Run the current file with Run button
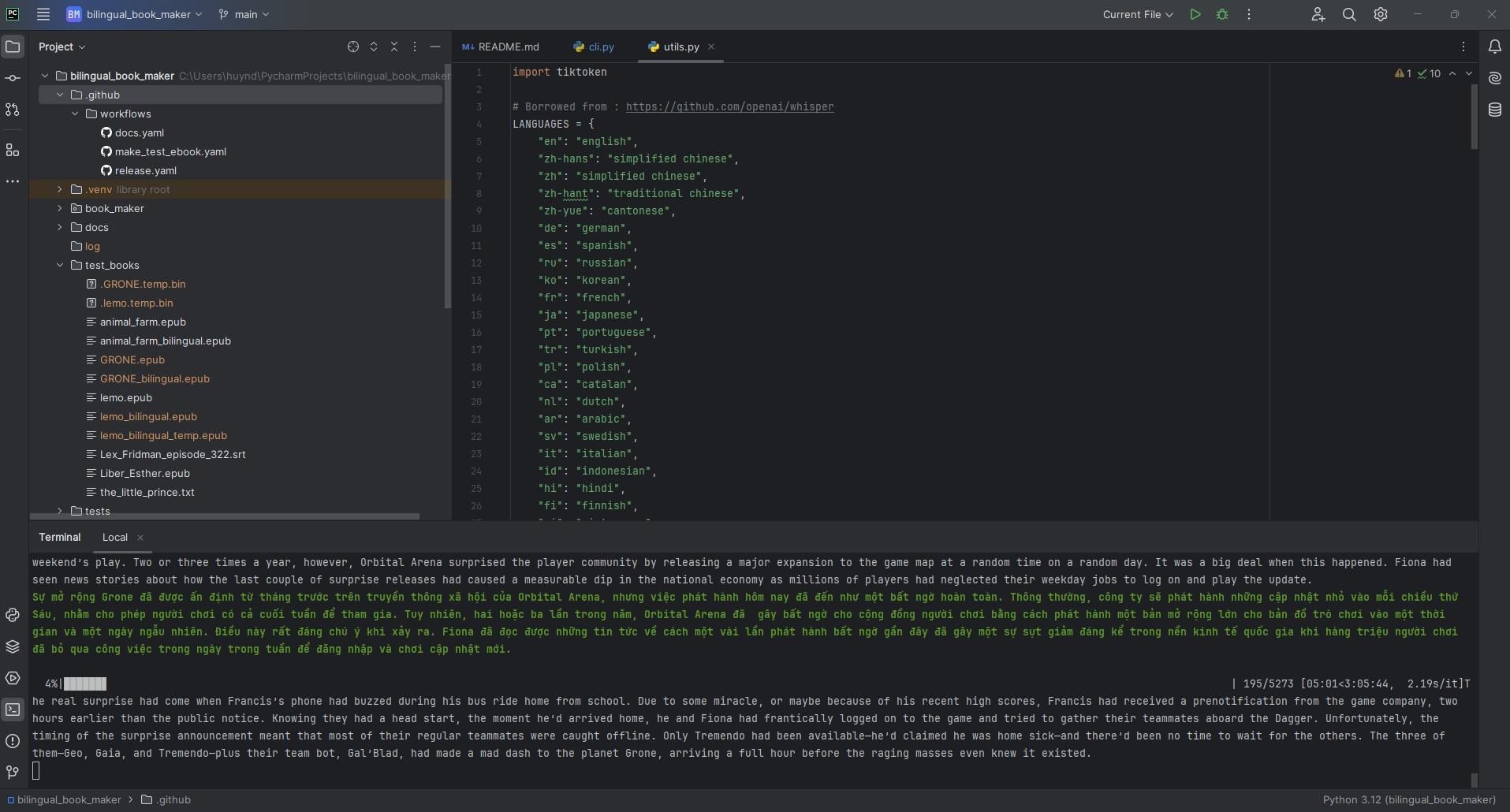Screen dimensions: 1510x812 click(x=1195, y=14)
